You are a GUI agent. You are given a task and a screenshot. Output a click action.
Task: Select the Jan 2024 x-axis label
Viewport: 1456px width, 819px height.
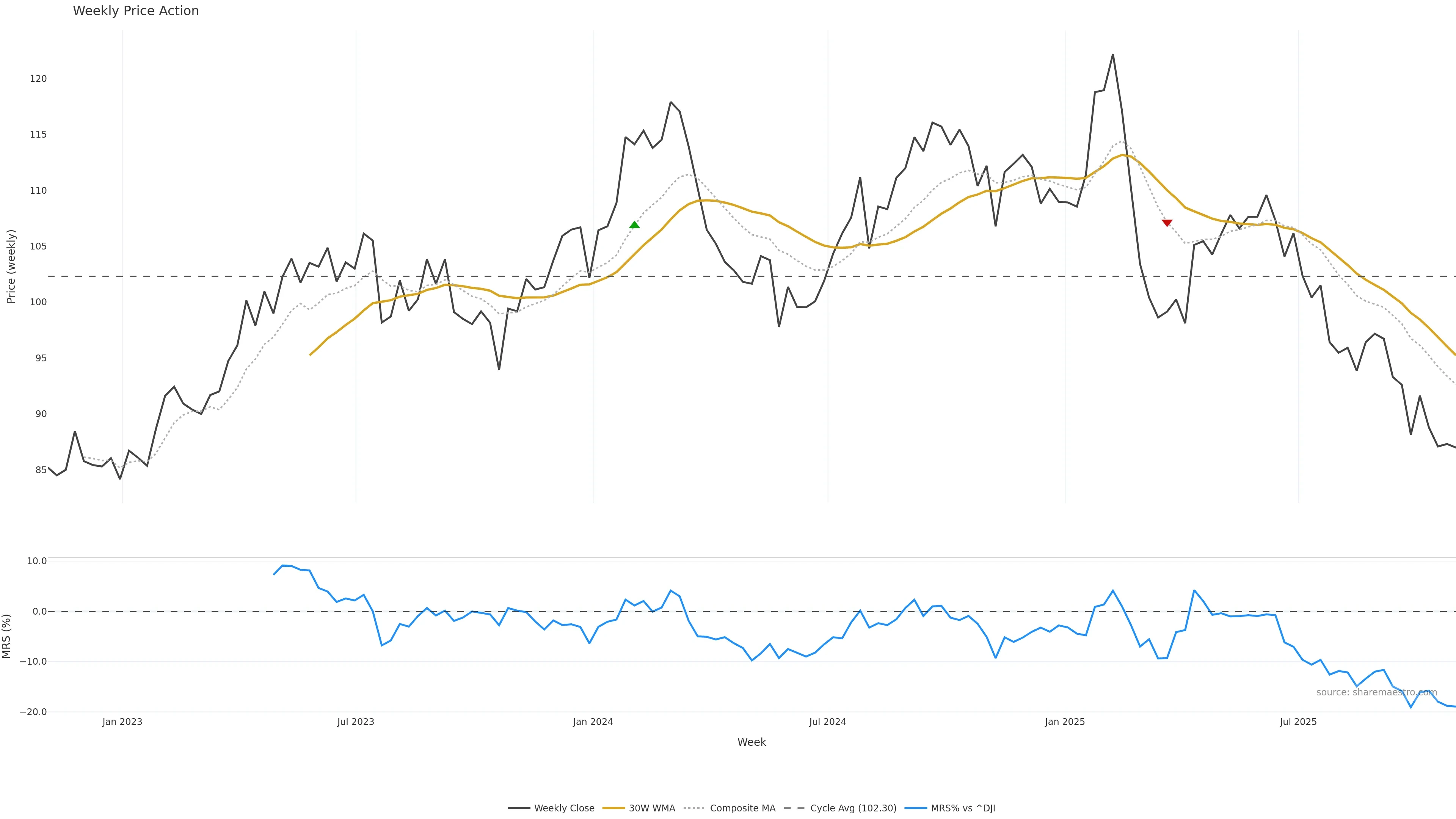pyautogui.click(x=592, y=722)
